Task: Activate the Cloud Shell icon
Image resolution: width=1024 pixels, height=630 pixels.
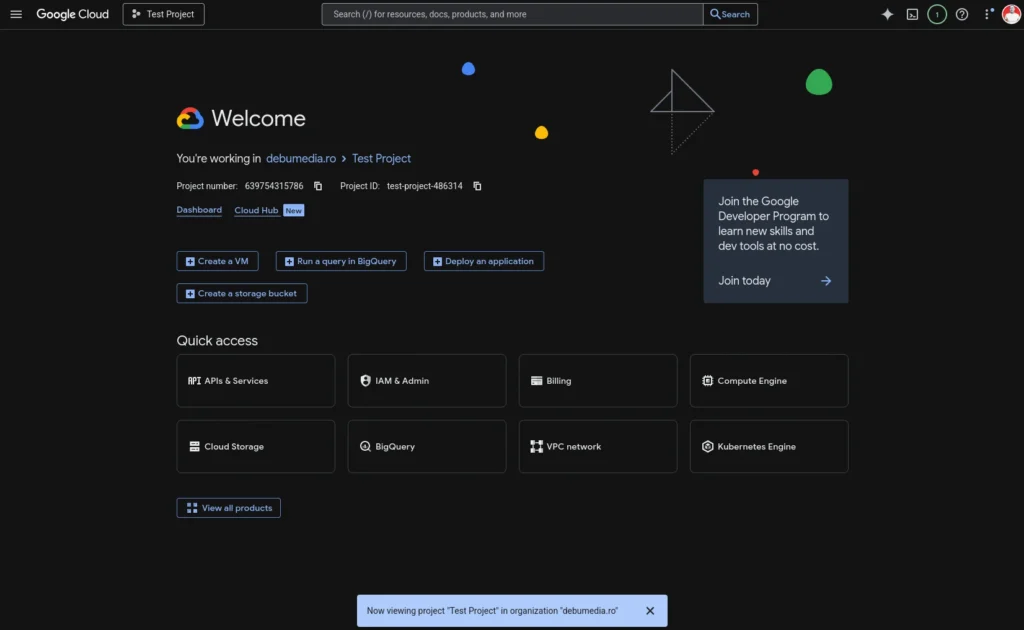Action: point(911,14)
